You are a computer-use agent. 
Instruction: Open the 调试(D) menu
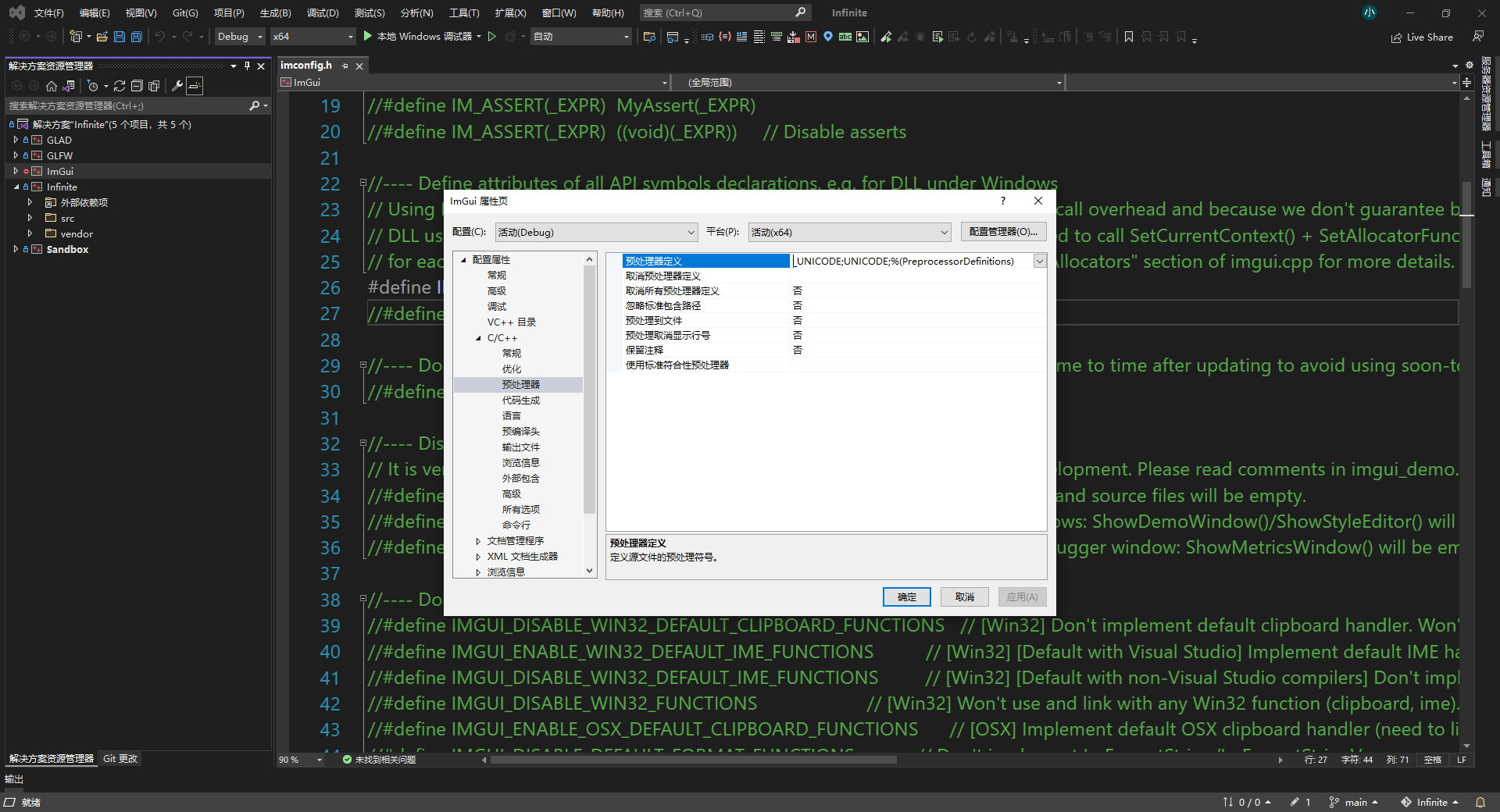[x=323, y=13]
